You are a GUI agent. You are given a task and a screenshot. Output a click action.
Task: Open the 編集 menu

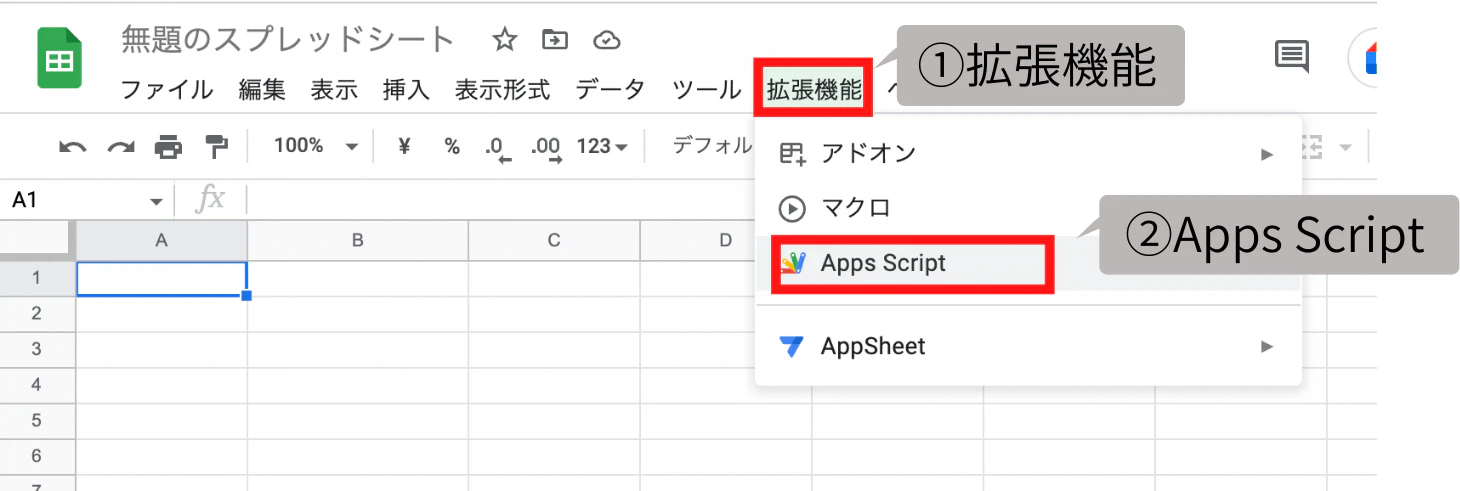pyautogui.click(x=262, y=90)
